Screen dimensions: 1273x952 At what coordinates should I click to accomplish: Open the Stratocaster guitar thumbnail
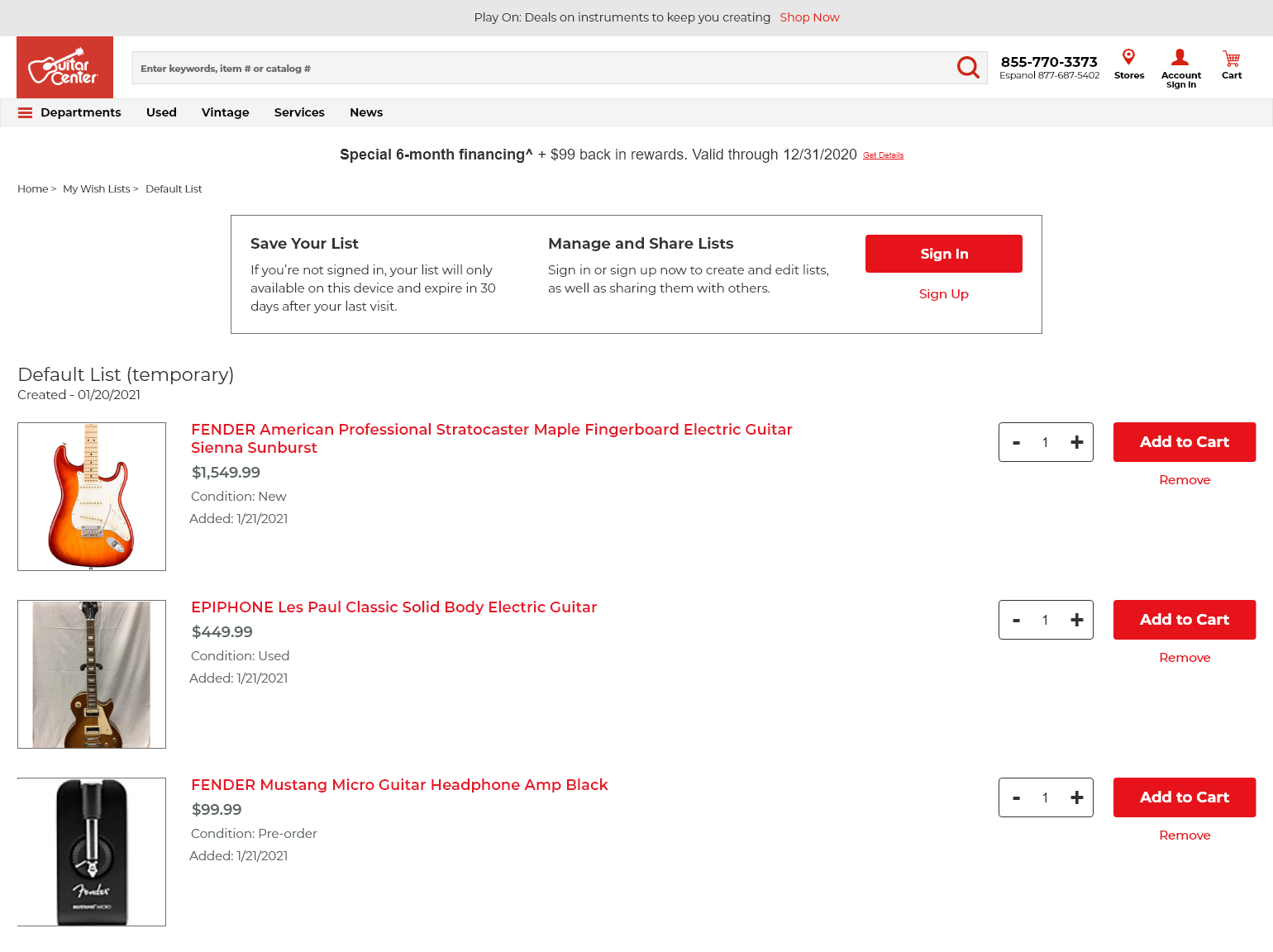coord(92,497)
